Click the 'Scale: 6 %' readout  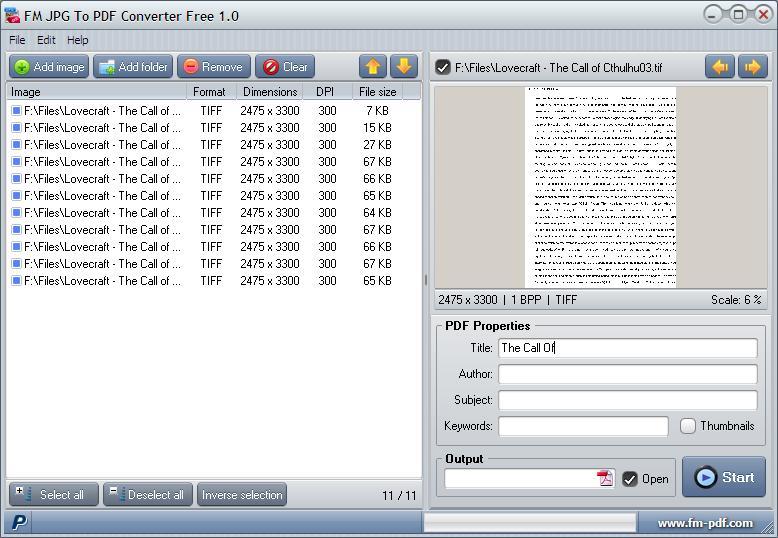[736, 300]
